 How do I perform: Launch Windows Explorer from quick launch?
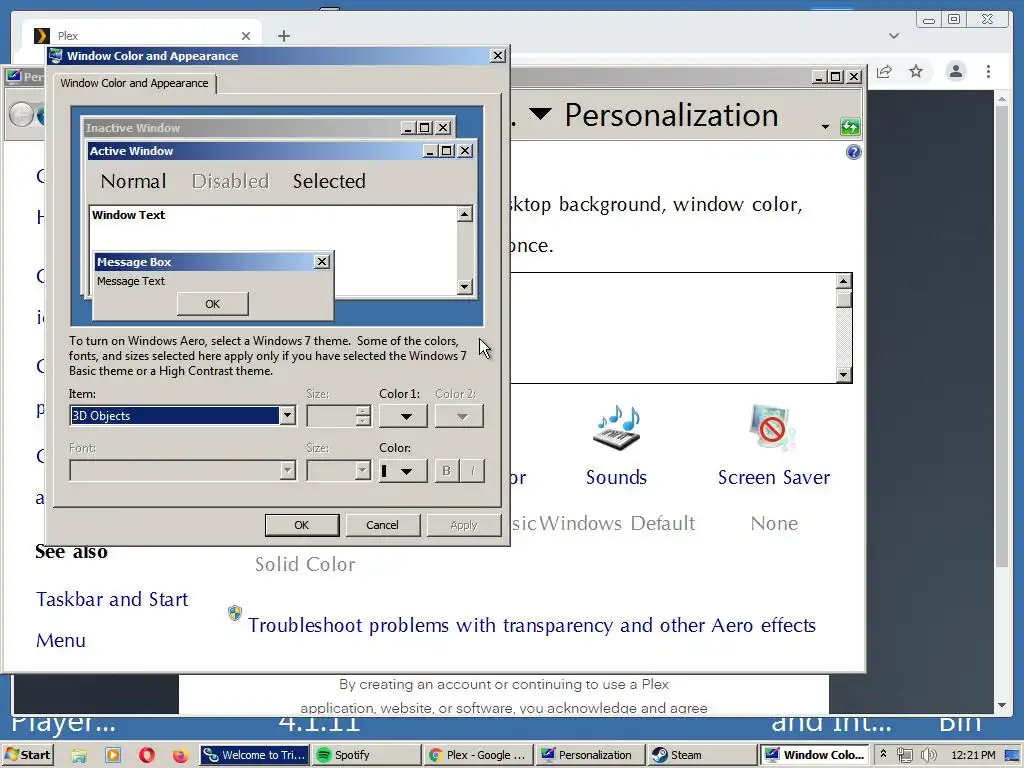pyautogui.click(x=79, y=756)
